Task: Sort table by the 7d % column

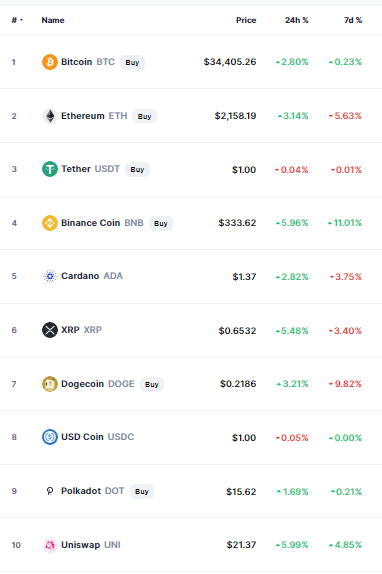Action: [x=353, y=20]
